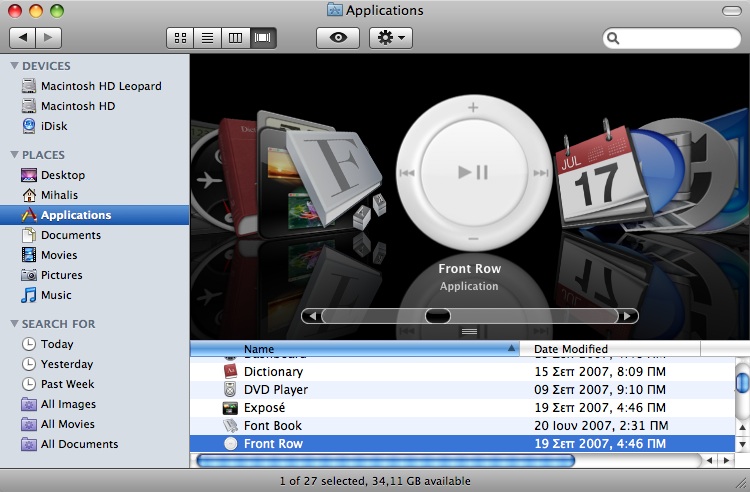This screenshot has height=492, width=750.
Task: Select the Front Row list row
Action: pyautogui.click(x=463, y=444)
